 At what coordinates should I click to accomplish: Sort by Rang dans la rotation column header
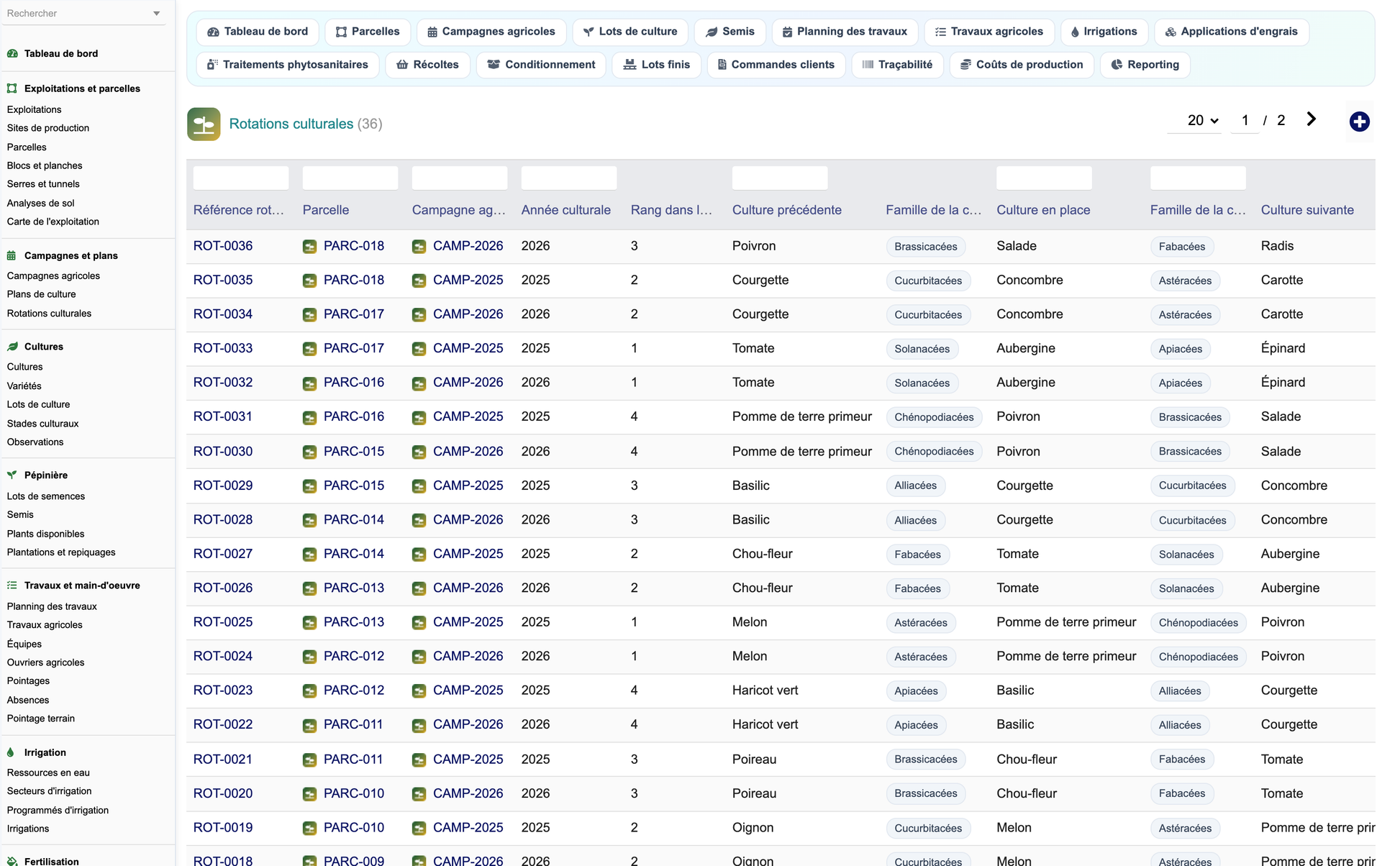coord(671,210)
